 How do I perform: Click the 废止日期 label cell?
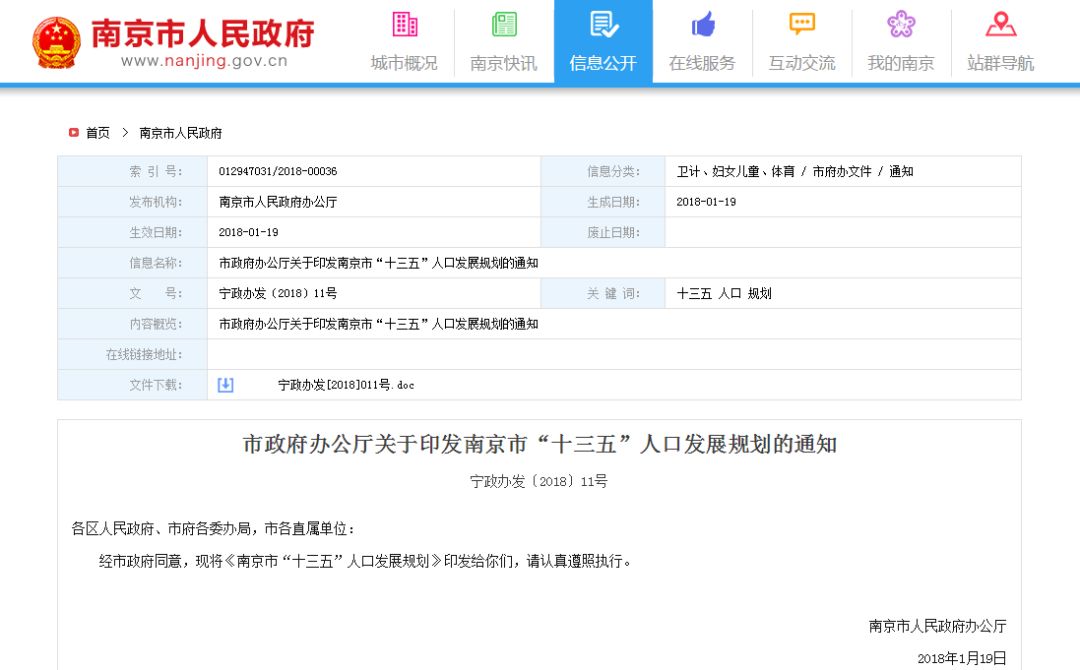603,232
